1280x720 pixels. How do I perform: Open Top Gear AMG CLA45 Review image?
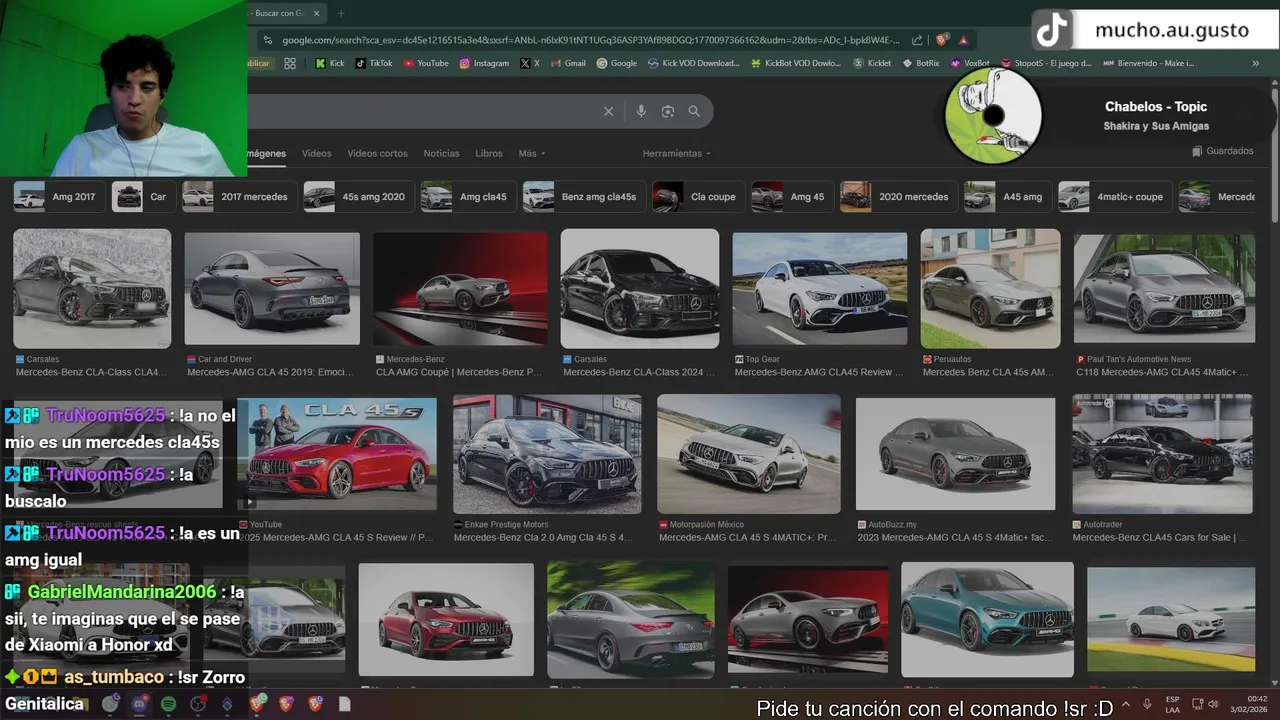[820, 289]
